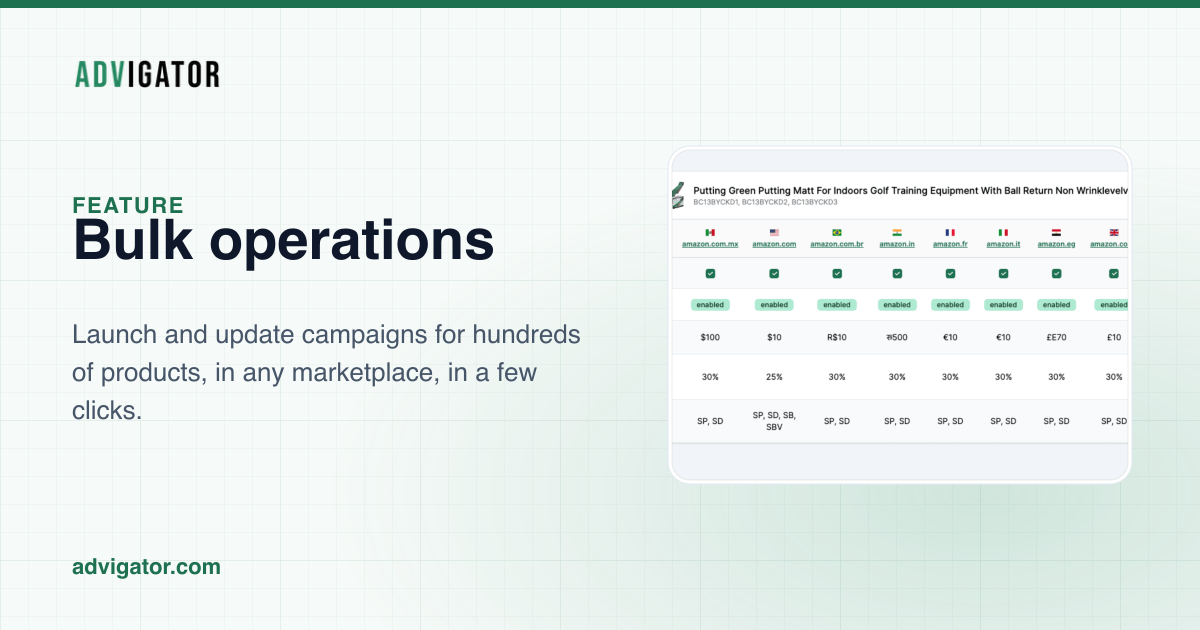Image resolution: width=1200 pixels, height=630 pixels.
Task: Open the putting green product thumbnail
Action: [678, 195]
